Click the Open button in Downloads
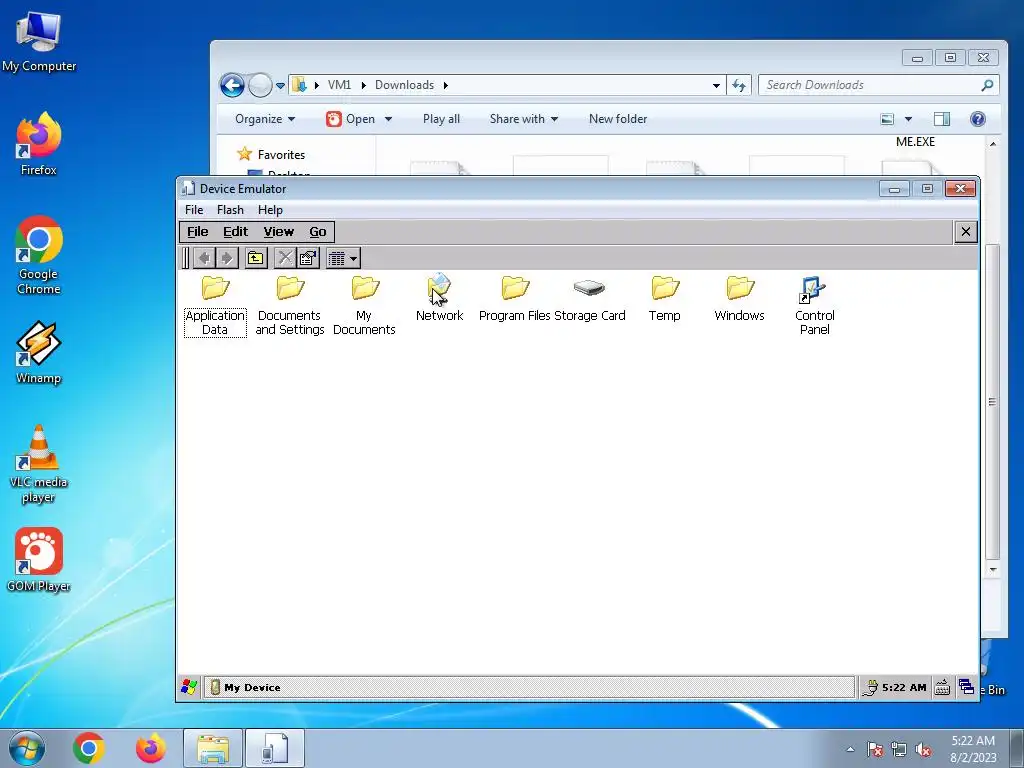 [351, 119]
